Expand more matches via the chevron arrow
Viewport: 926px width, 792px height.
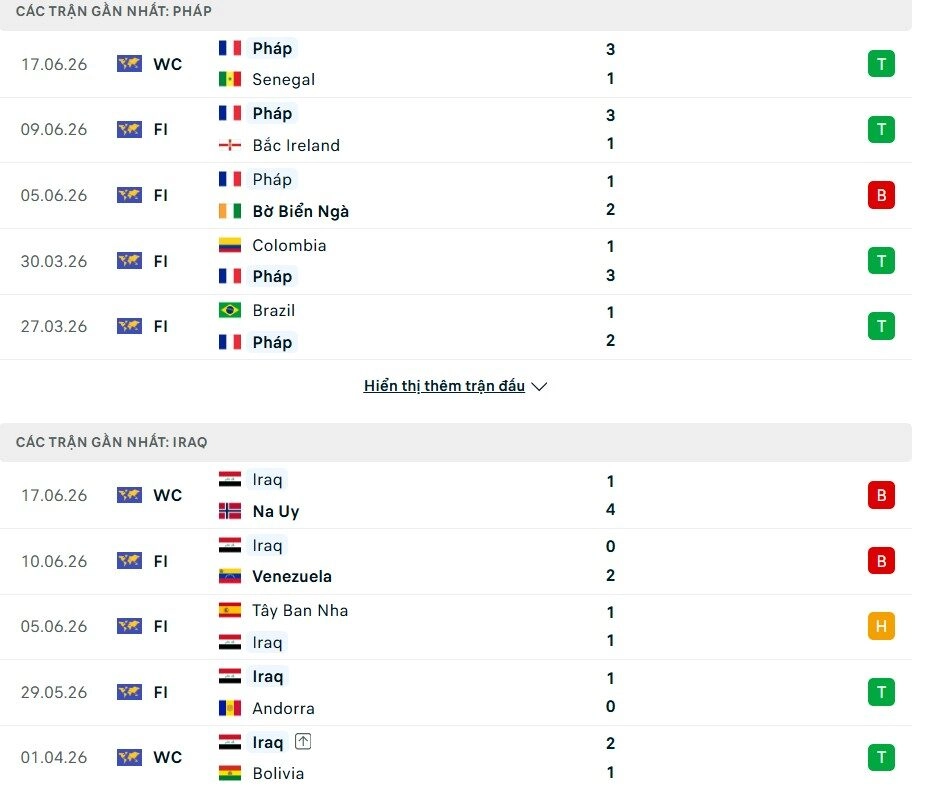click(x=539, y=386)
